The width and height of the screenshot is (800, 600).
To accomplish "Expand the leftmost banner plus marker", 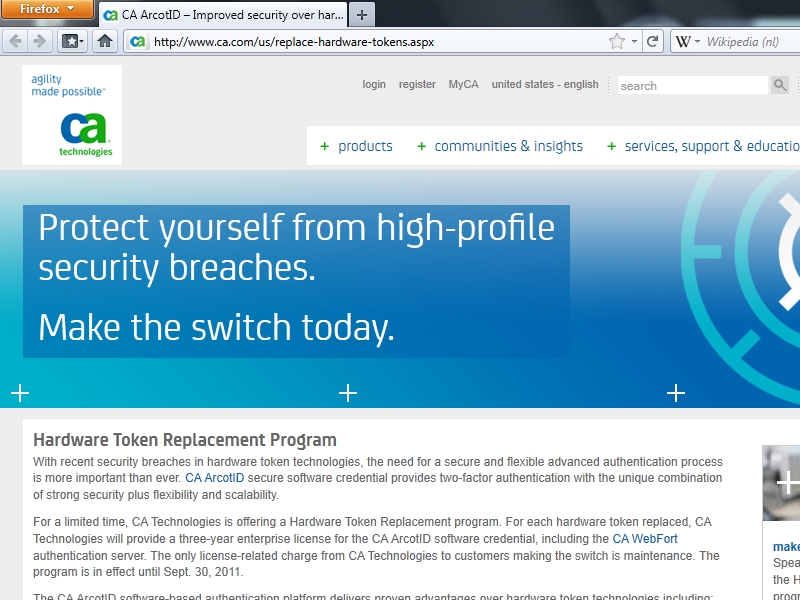I will [x=20, y=393].
